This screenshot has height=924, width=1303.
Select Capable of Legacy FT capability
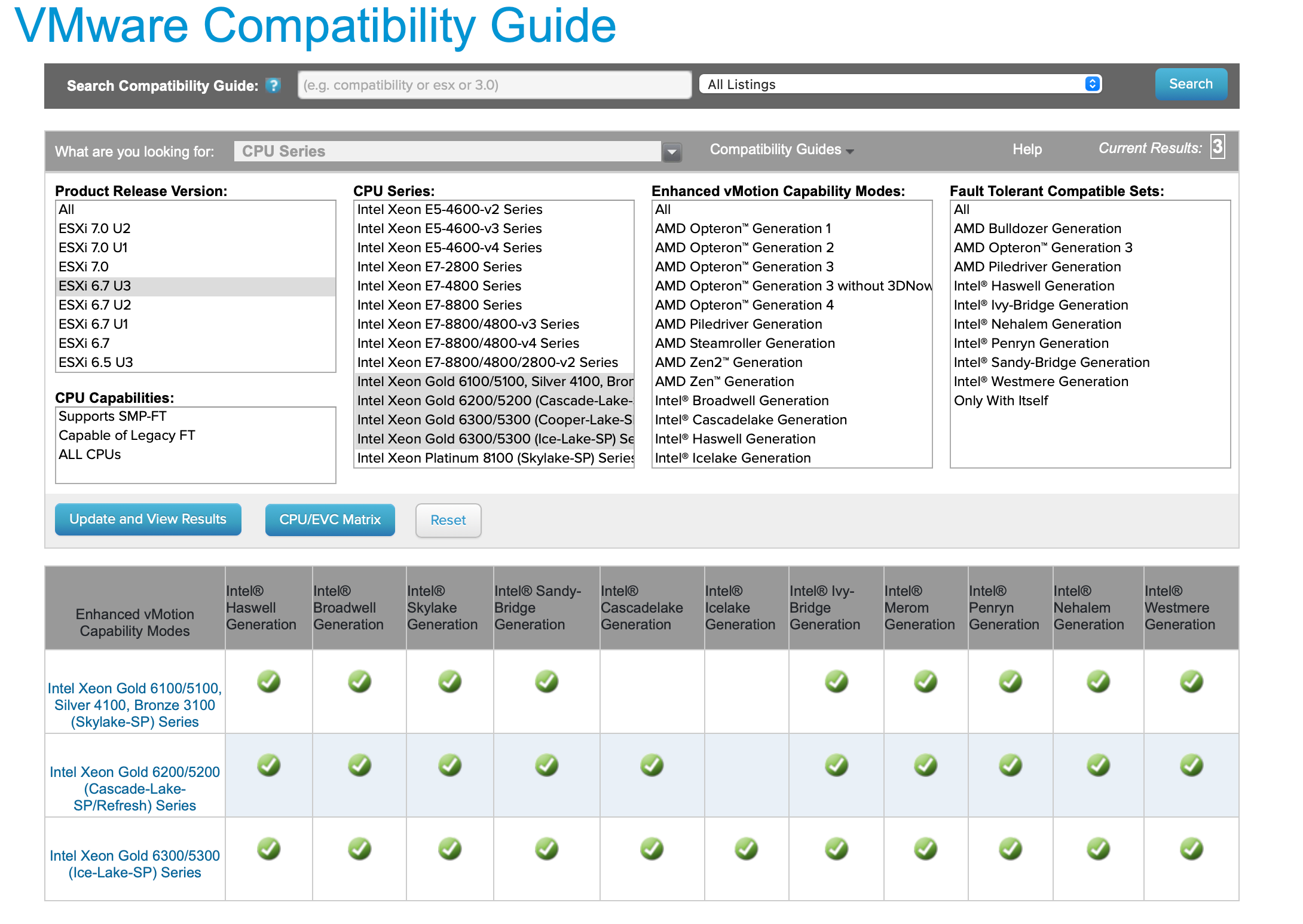(195, 435)
